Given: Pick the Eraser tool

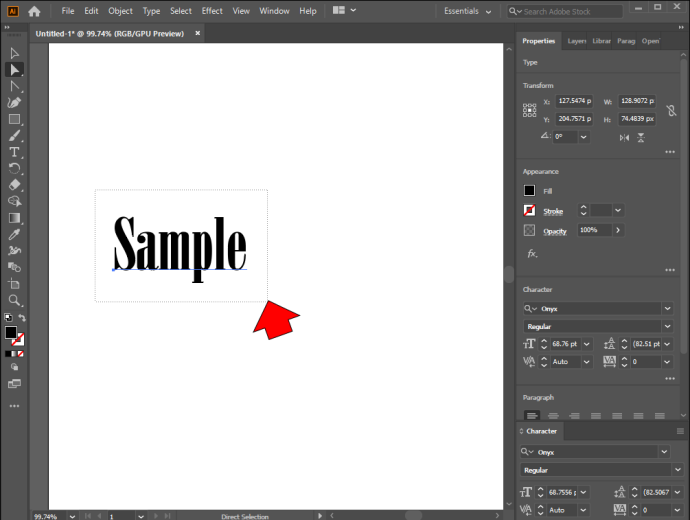Looking at the screenshot, I should point(14,185).
